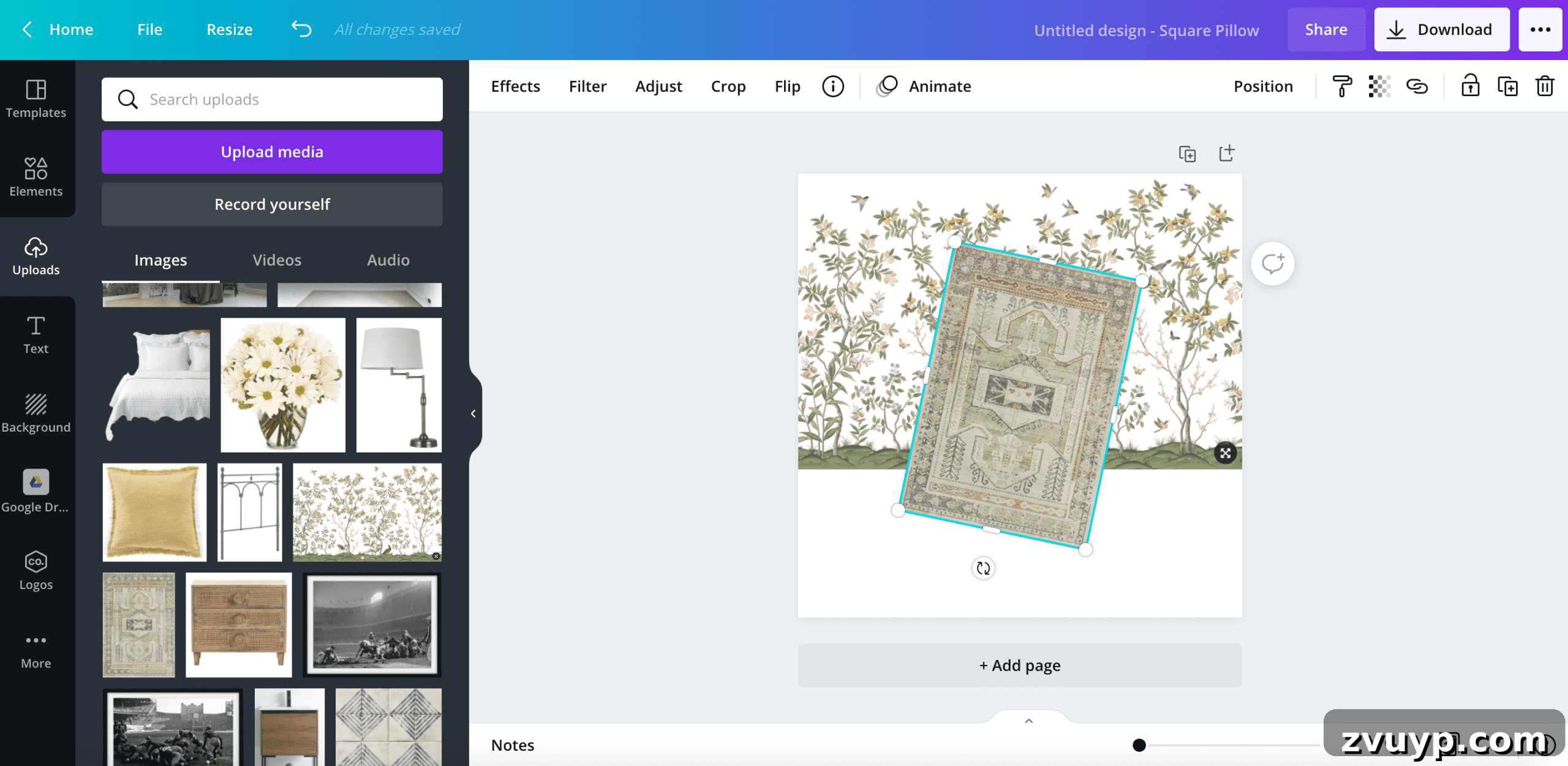The height and width of the screenshot is (766, 1568).
Task: Click the Share button
Action: (1326, 29)
